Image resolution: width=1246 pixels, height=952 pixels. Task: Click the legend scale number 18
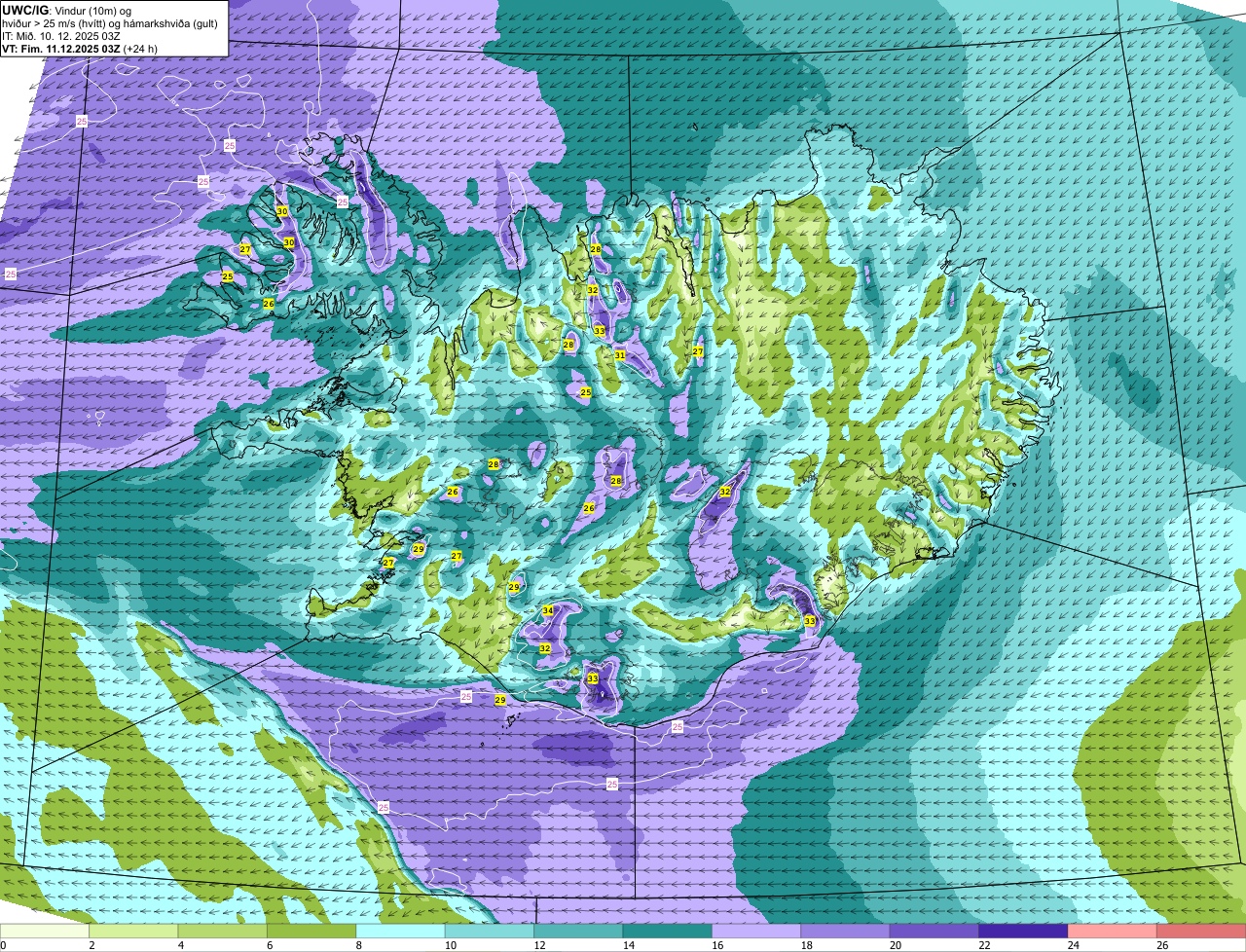tap(806, 945)
